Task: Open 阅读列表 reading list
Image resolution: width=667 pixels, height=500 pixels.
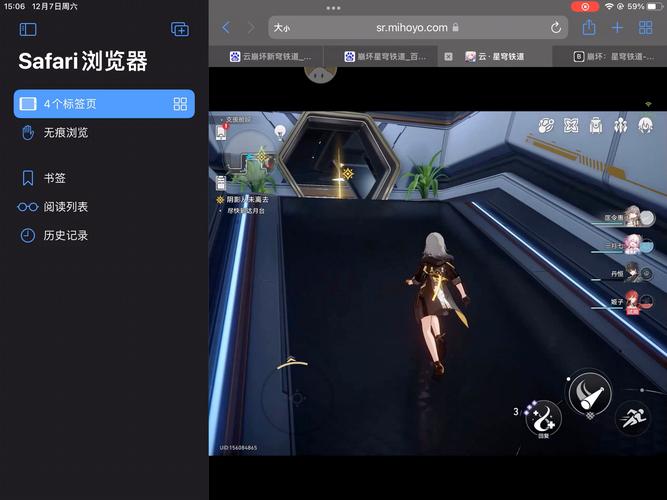Action: pyautogui.click(x=104, y=207)
